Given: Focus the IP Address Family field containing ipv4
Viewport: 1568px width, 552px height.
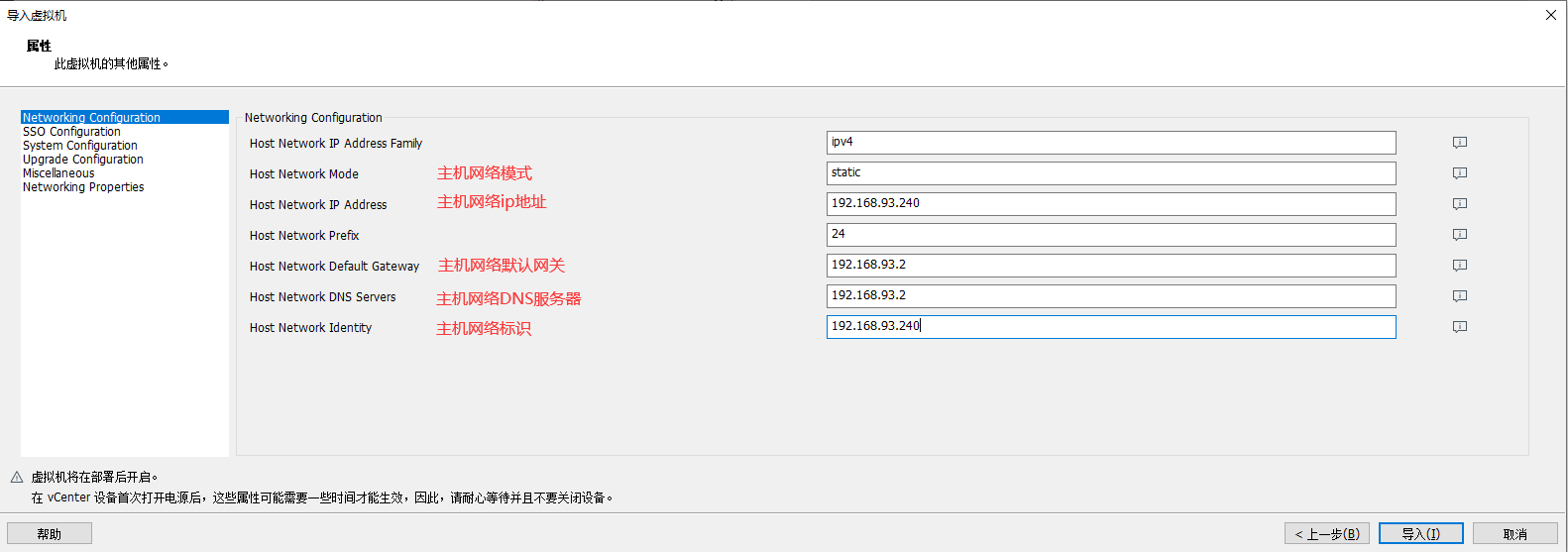Looking at the screenshot, I should pyautogui.click(x=1111, y=143).
